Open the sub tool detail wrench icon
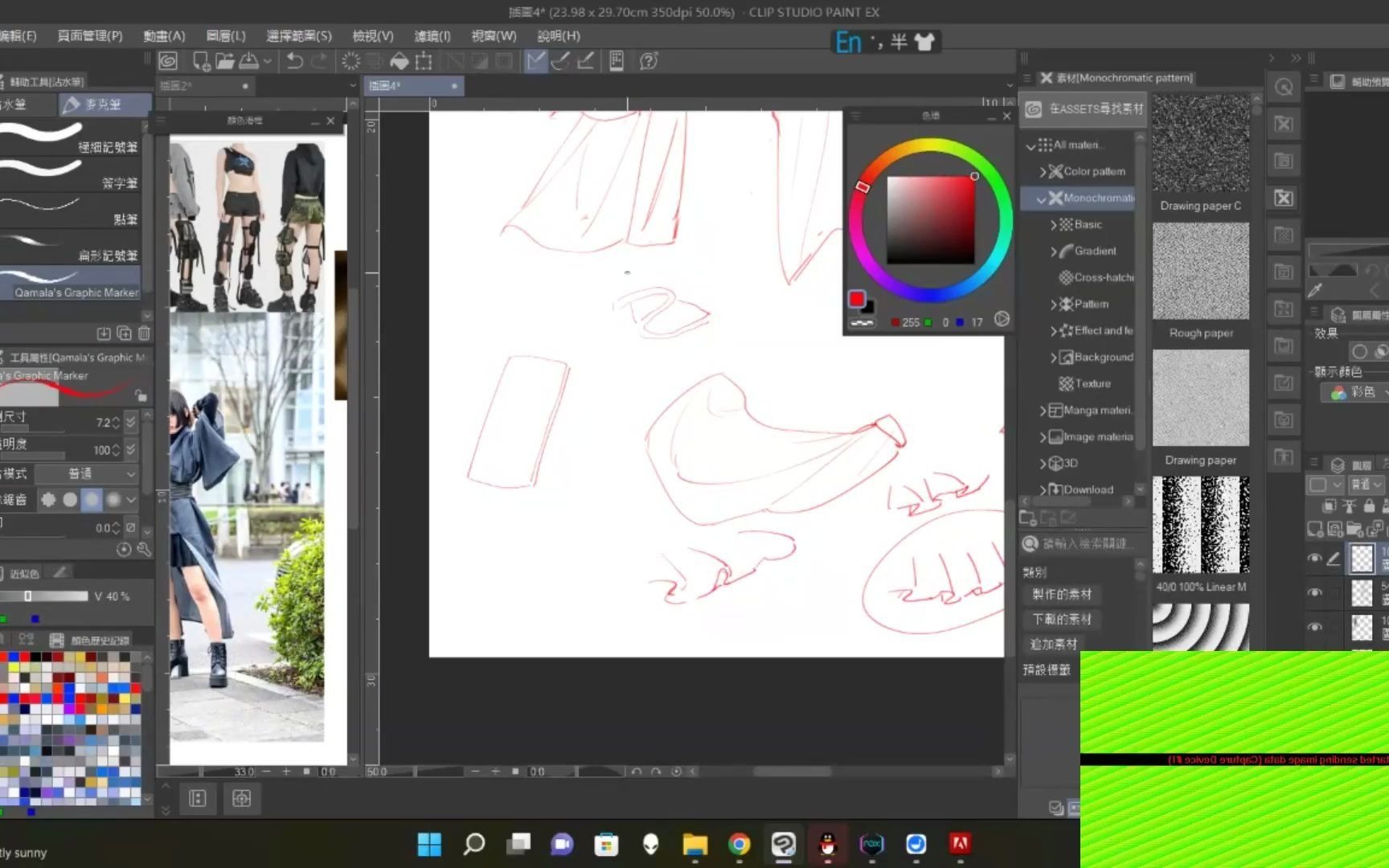 (144, 550)
